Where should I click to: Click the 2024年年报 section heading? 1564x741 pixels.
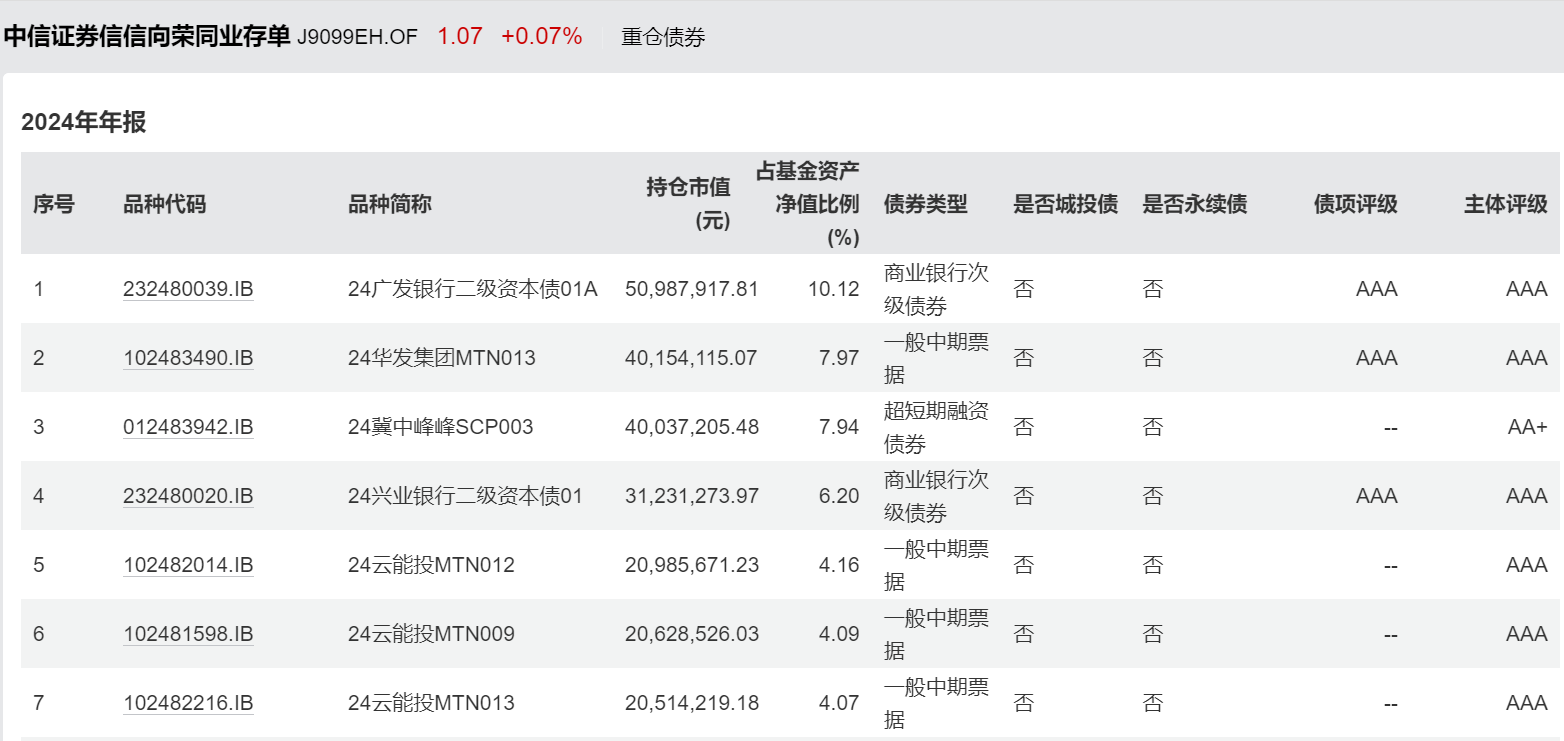84,123
